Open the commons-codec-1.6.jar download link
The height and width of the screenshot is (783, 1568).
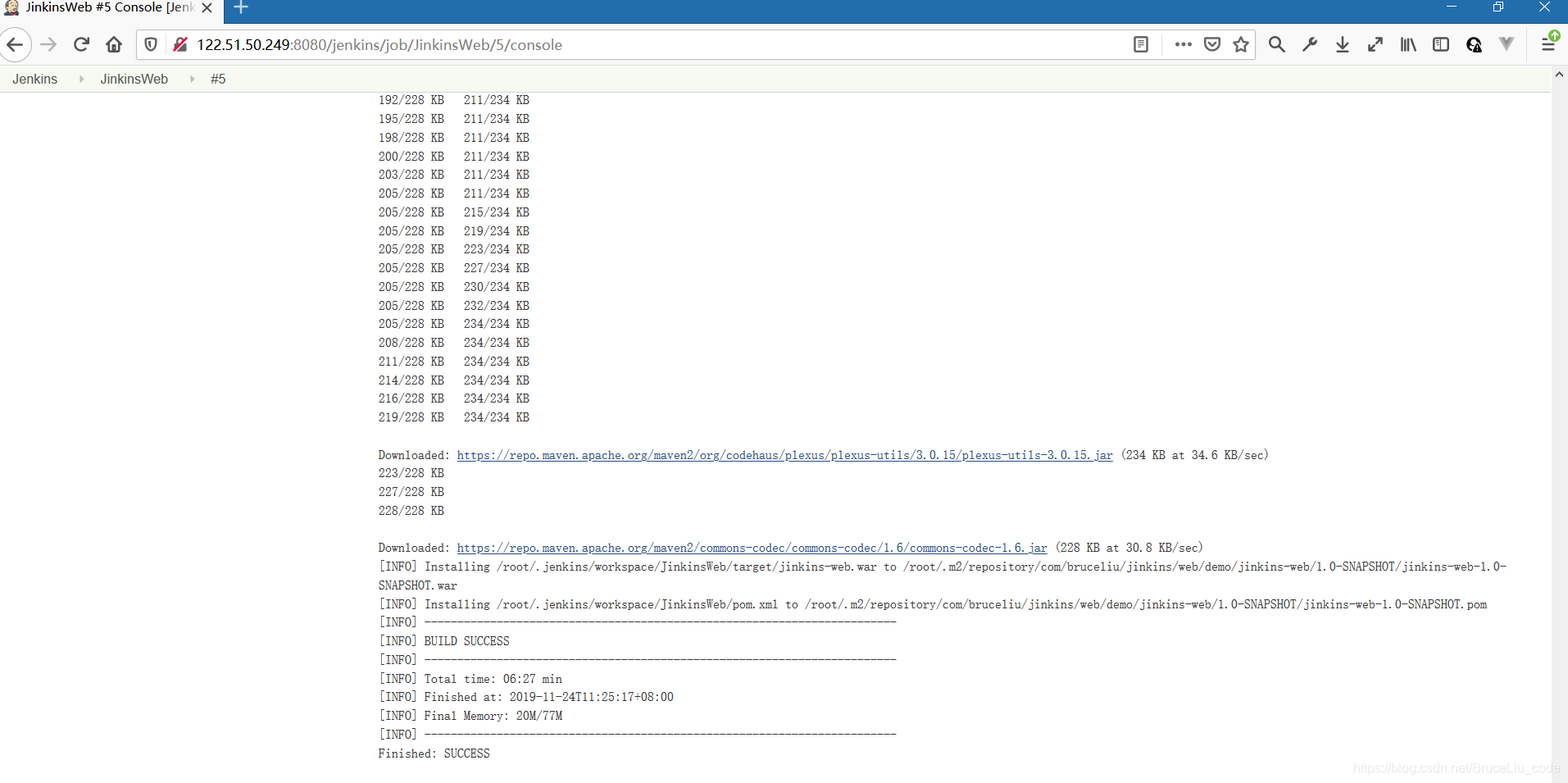(752, 548)
